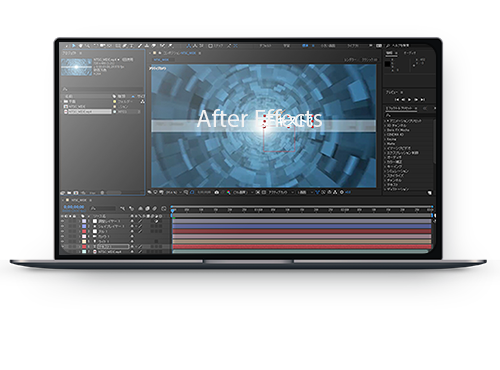Click the Home icon in toolbar
Image resolution: width=500 pixels, height=370 pixels.
pos(66,46)
